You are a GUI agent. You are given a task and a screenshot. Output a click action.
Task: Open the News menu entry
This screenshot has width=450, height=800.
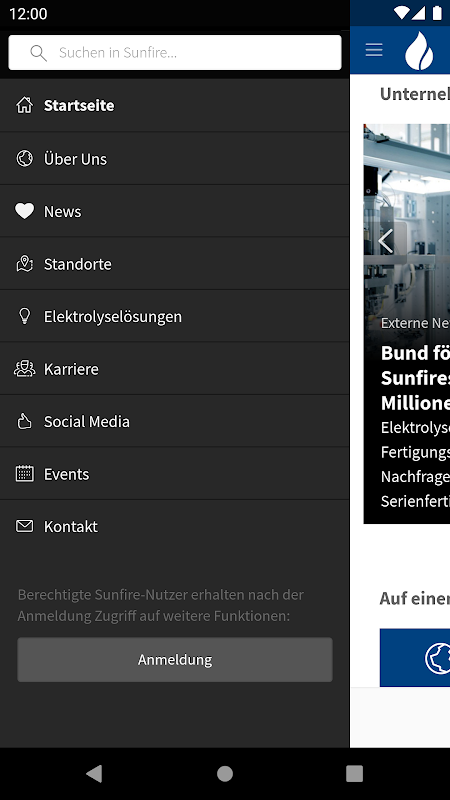(174, 211)
